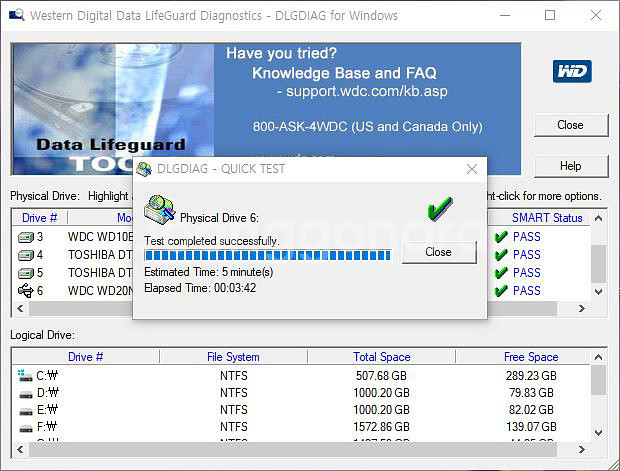Select the WDC WD20N model row text
This screenshot has height=471, width=620.
click(x=100, y=291)
